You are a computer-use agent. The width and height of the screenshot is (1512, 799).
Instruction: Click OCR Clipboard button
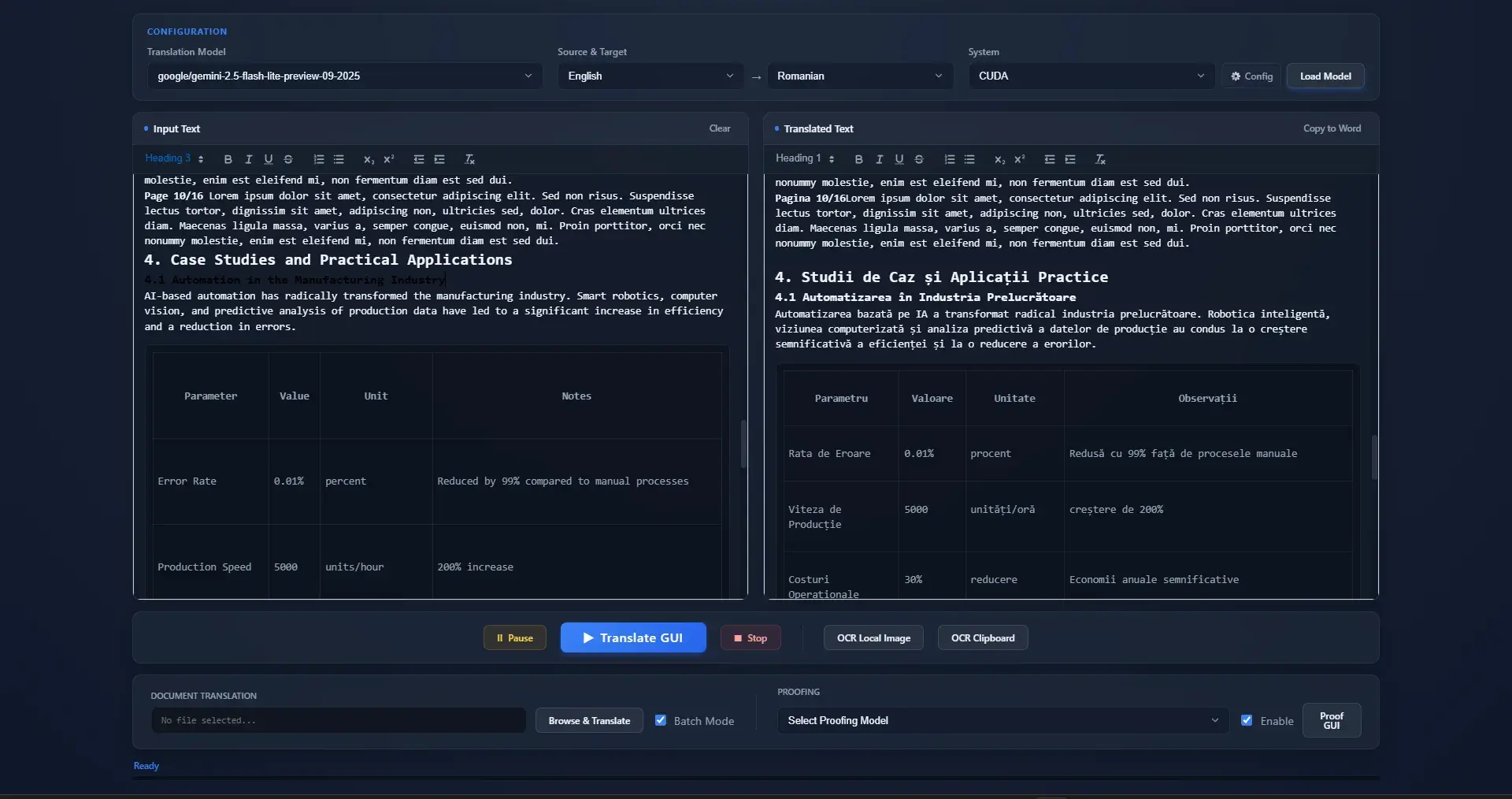983,637
